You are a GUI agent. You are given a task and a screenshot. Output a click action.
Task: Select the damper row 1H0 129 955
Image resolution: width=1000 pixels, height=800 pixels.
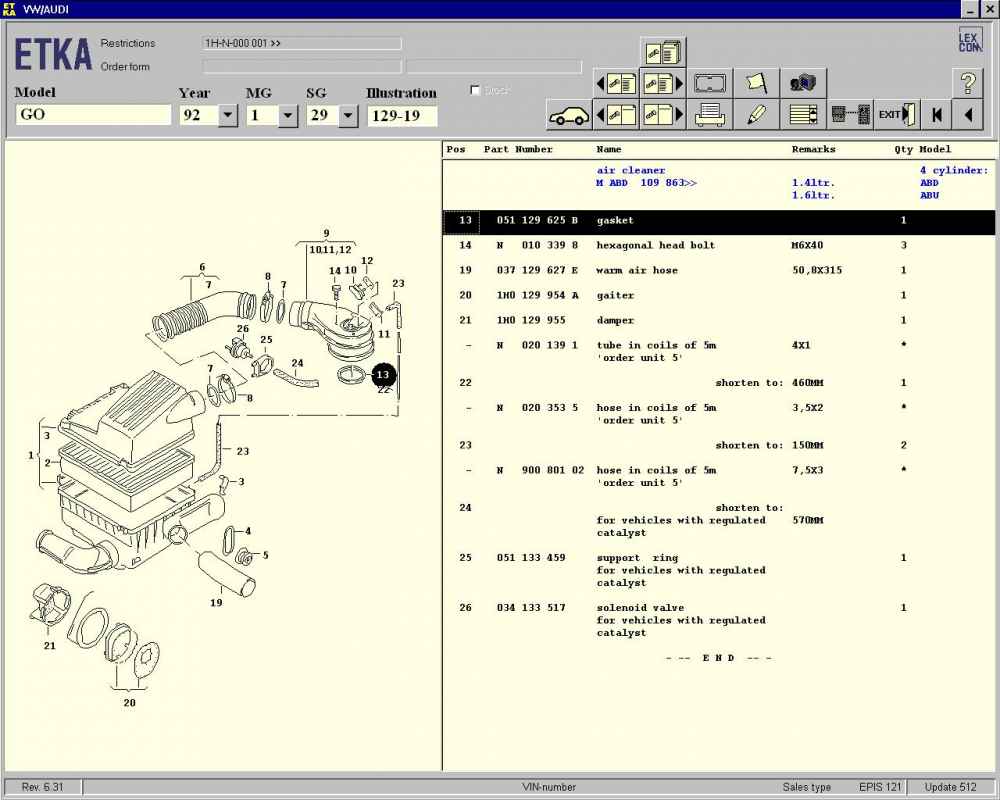point(719,320)
